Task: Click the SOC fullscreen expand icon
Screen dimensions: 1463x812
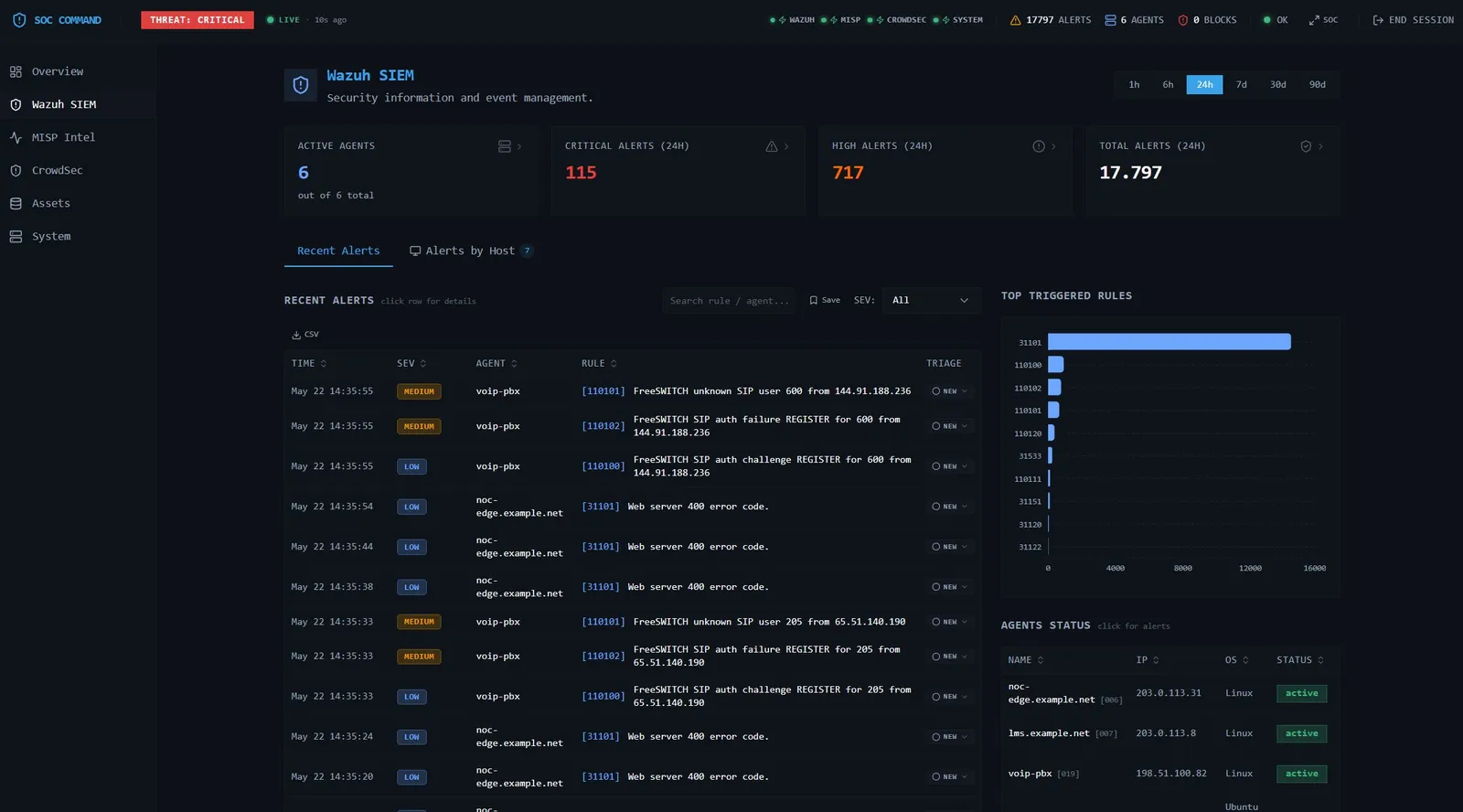Action: pyautogui.click(x=1314, y=20)
